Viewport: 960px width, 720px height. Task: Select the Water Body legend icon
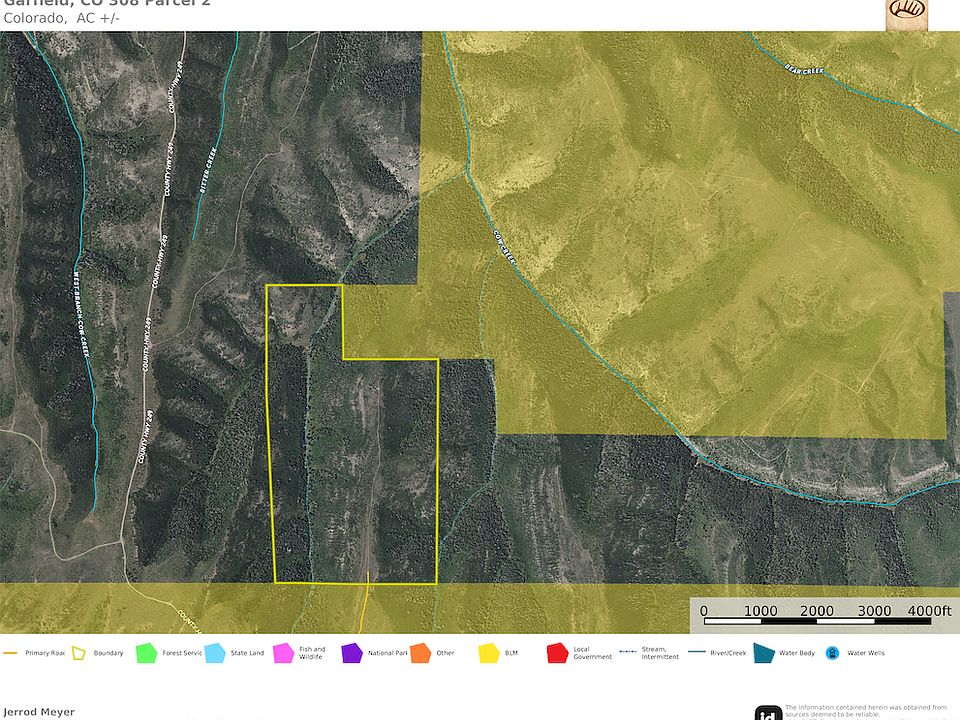click(x=765, y=652)
